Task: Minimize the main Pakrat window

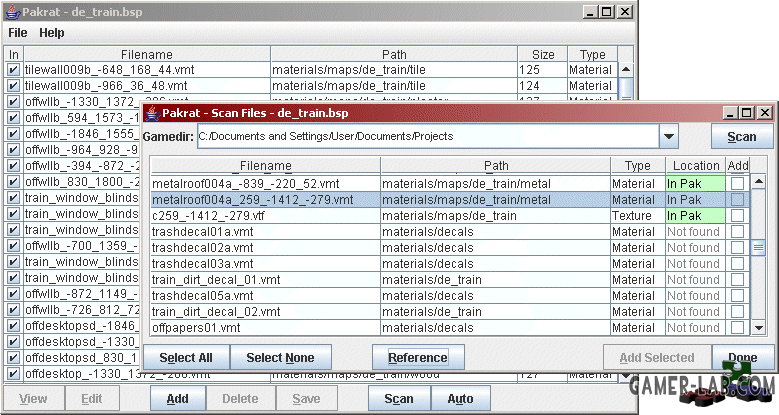Action: coord(590,12)
